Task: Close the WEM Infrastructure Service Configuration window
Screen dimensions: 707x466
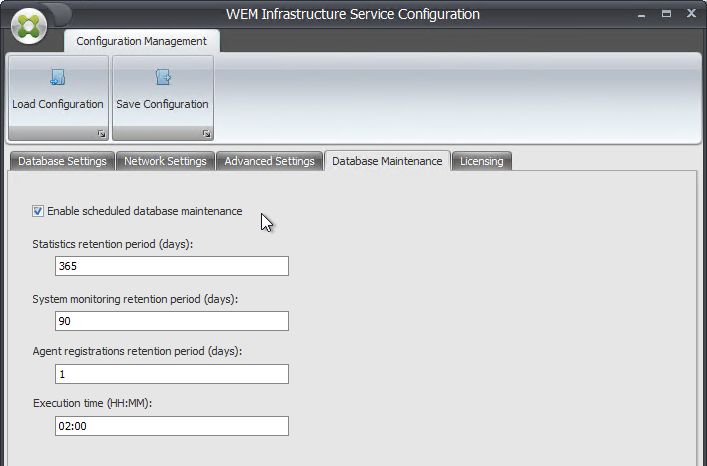Action: tap(691, 14)
